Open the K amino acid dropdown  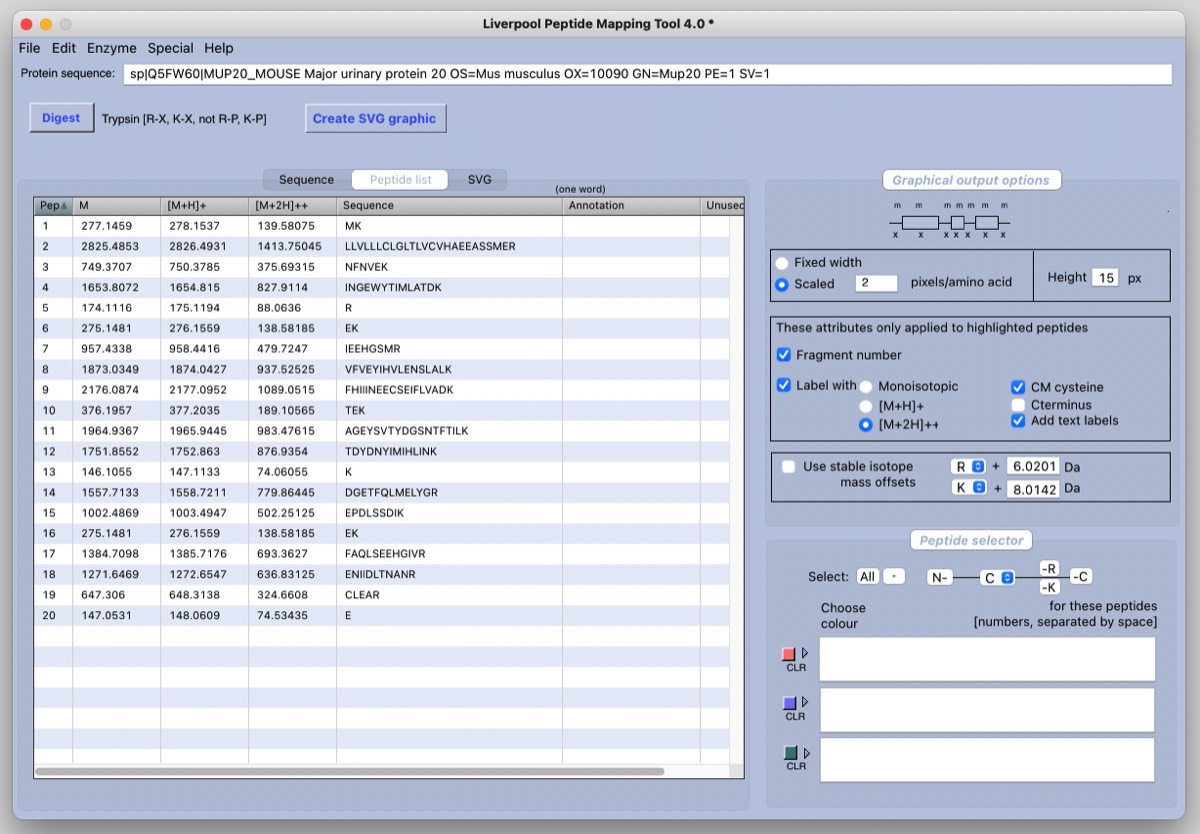pyautogui.click(x=968, y=487)
